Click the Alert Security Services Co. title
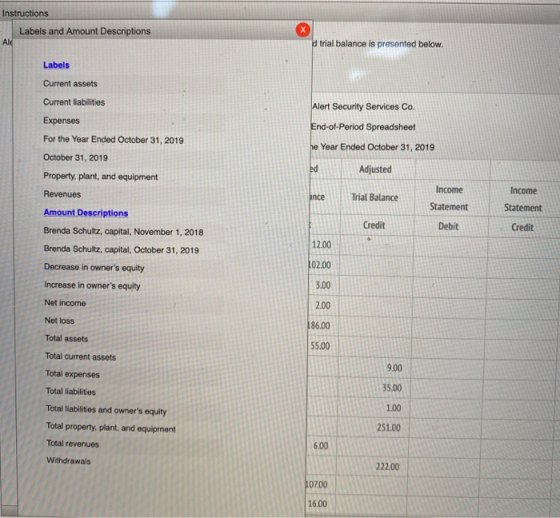 click(x=363, y=106)
